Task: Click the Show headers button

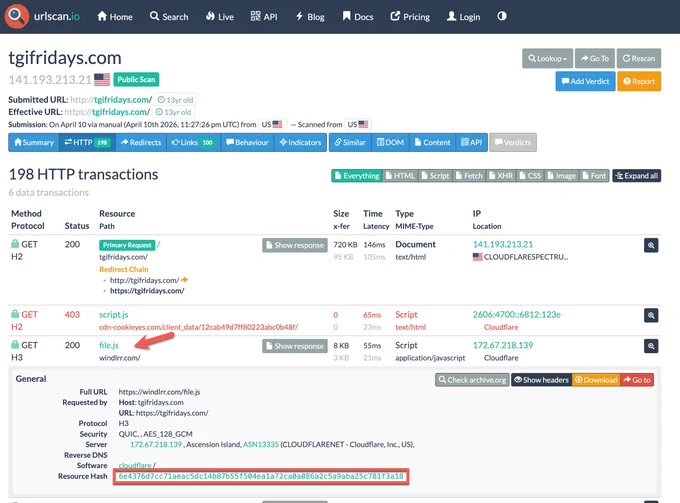Action: tap(541, 380)
